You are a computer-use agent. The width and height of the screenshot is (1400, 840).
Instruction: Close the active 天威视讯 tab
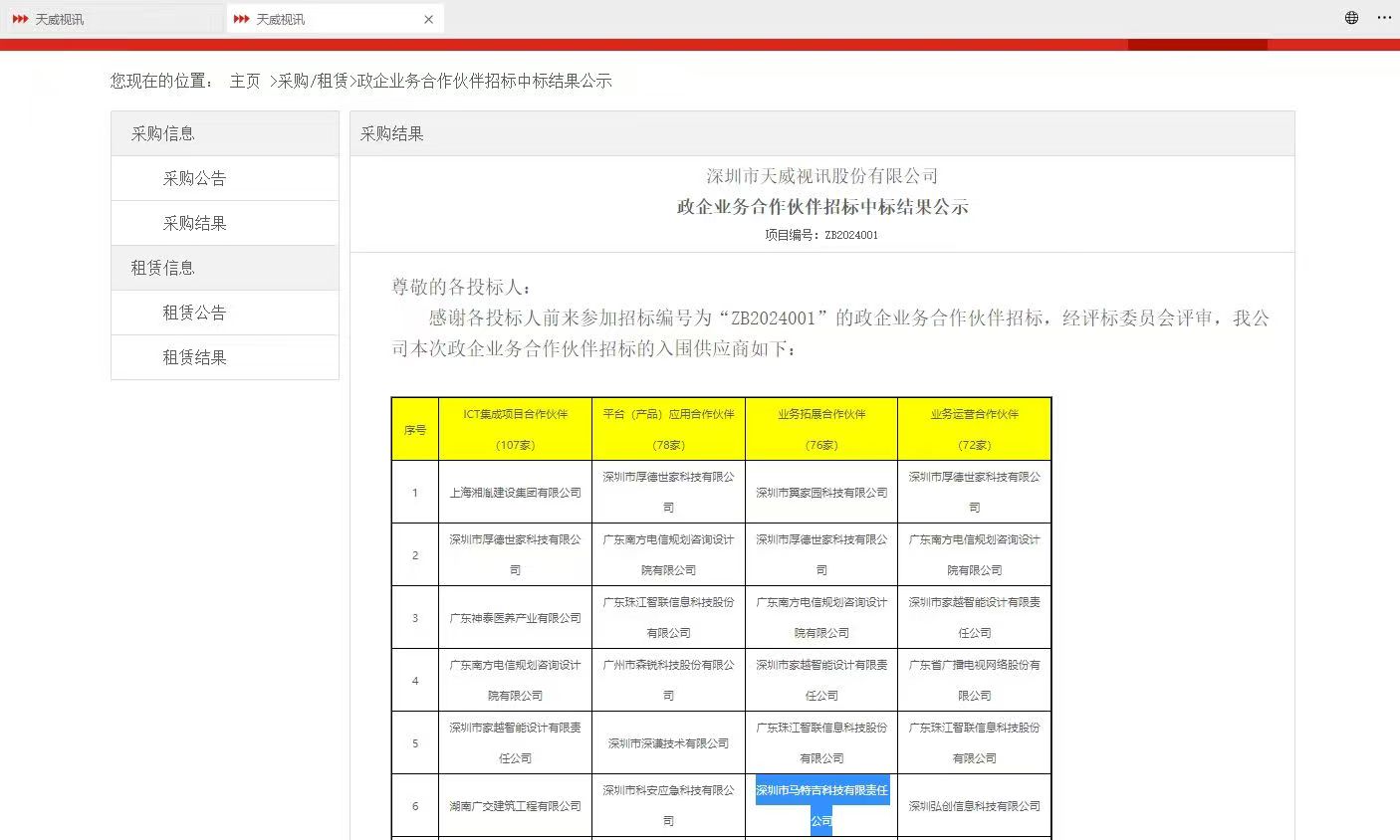429,19
